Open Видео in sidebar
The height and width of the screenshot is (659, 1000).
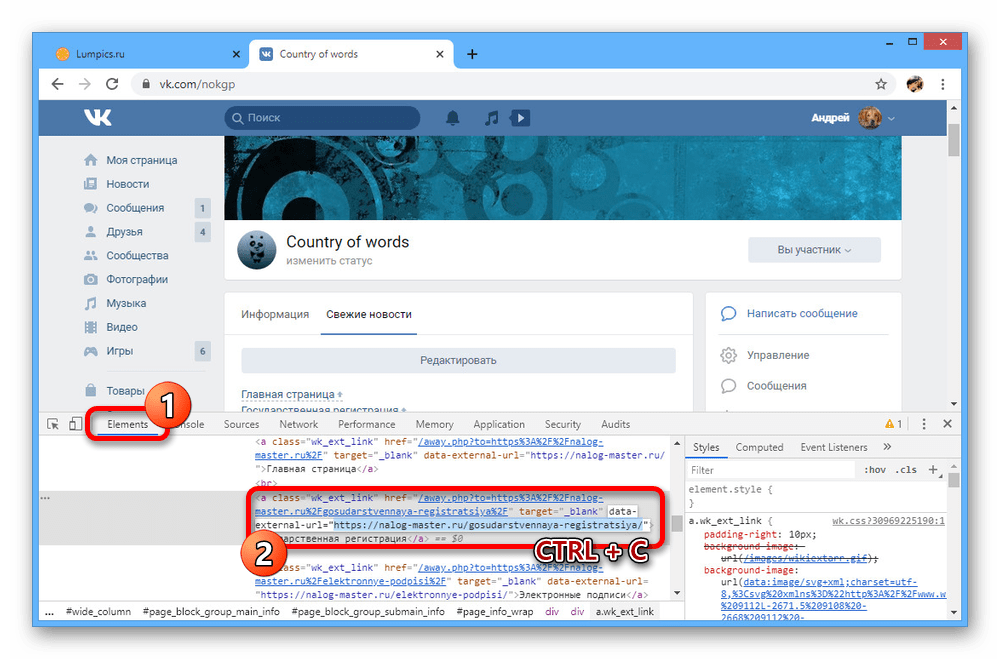click(122, 327)
